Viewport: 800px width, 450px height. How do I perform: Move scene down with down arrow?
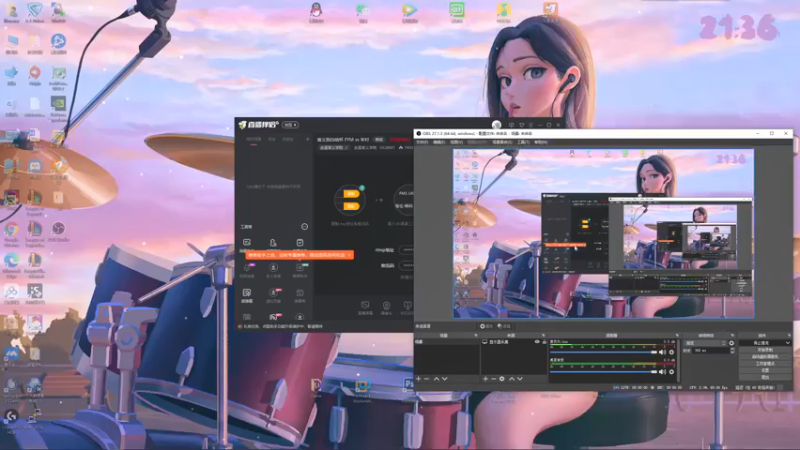click(x=445, y=379)
